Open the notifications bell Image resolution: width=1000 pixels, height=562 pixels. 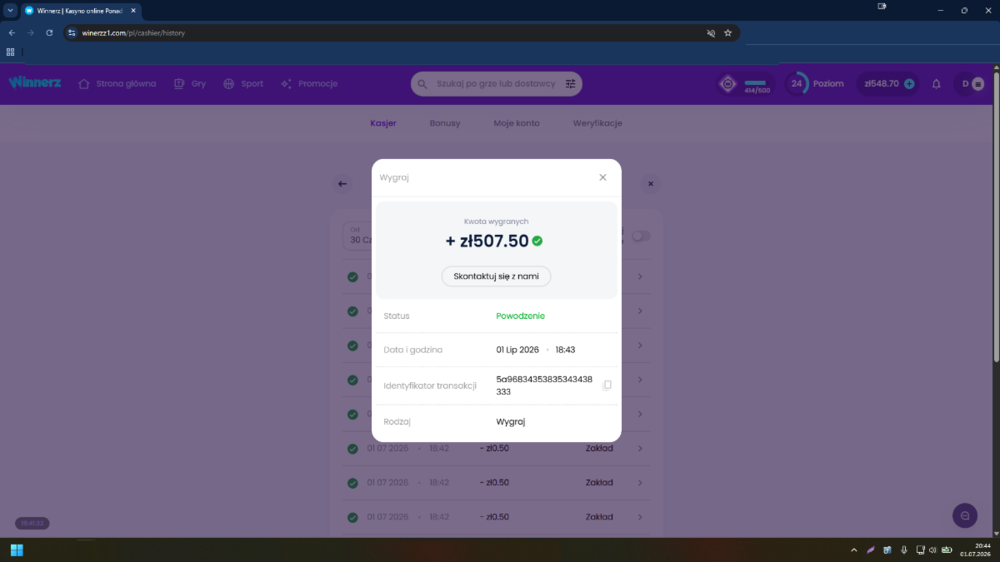[936, 84]
